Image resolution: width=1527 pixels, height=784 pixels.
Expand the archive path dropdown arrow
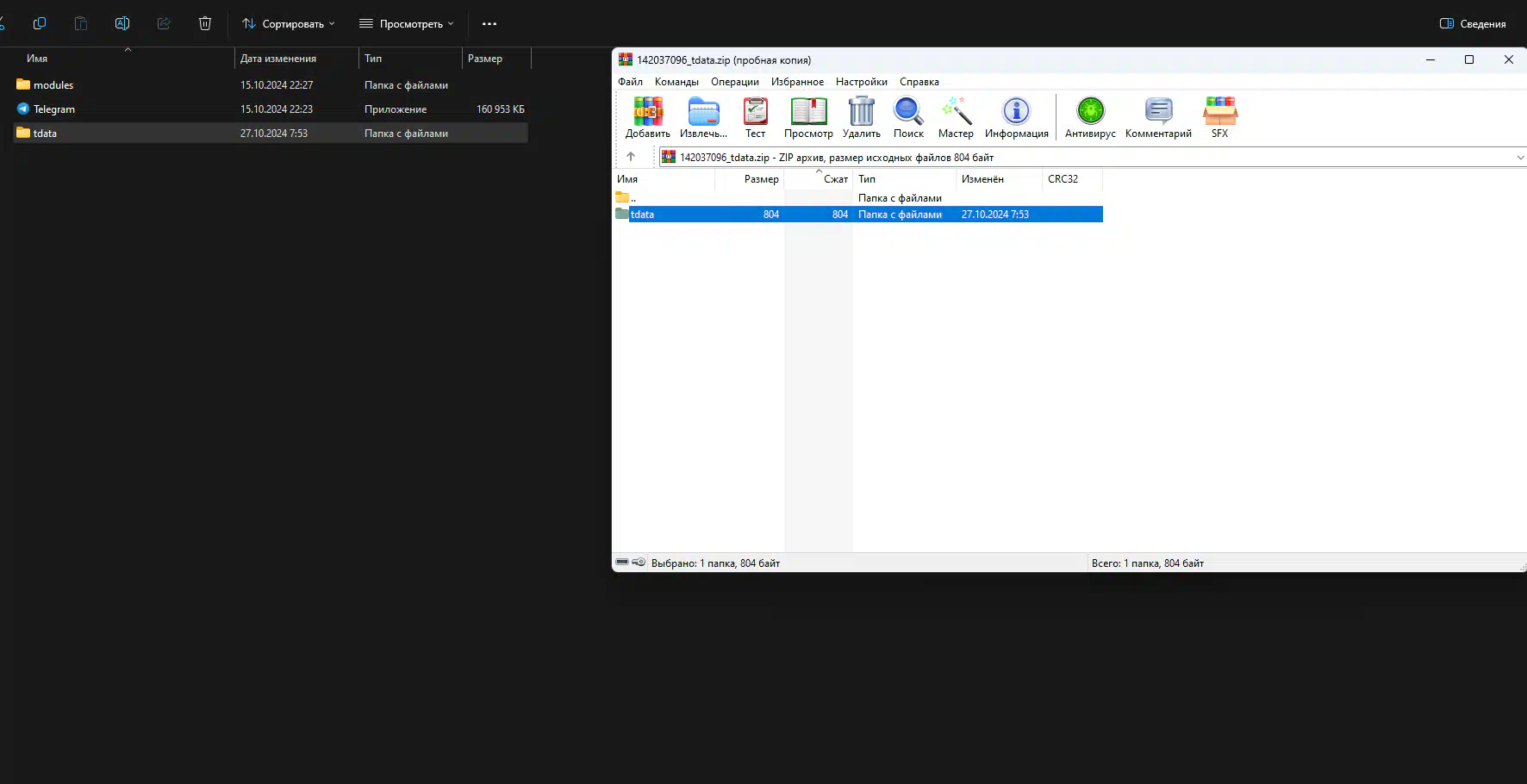(1519, 158)
